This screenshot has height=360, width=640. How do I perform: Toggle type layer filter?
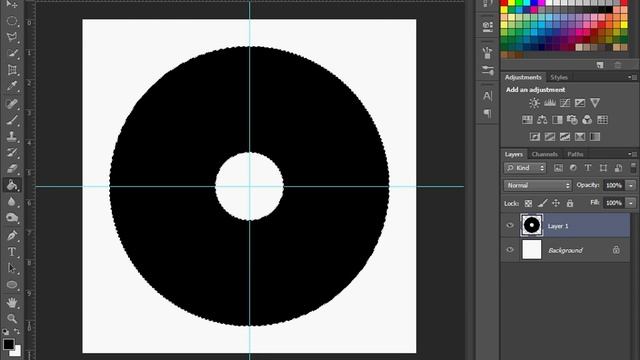(588, 168)
